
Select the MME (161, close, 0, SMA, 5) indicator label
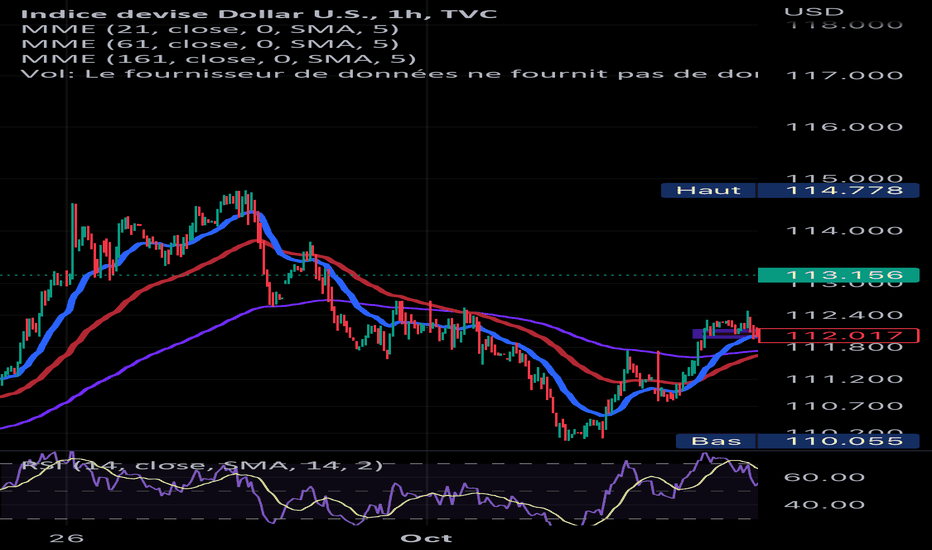tap(218, 59)
